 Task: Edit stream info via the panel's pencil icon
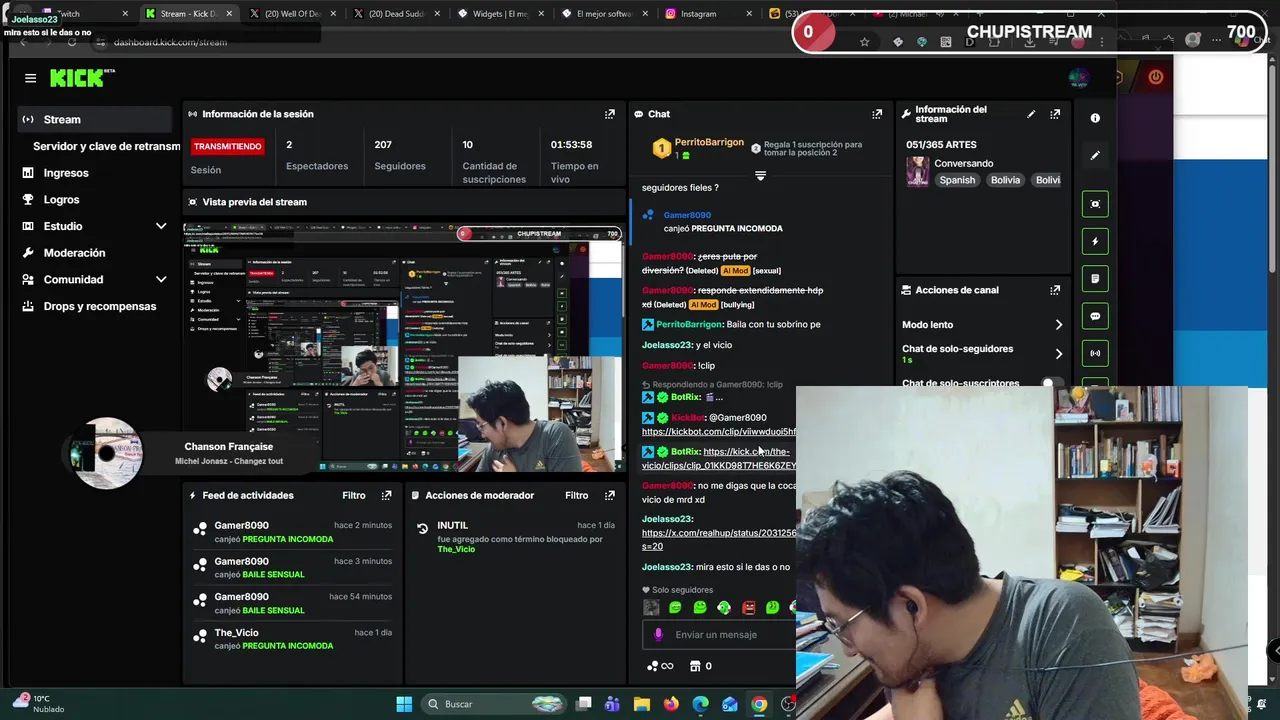click(1031, 114)
